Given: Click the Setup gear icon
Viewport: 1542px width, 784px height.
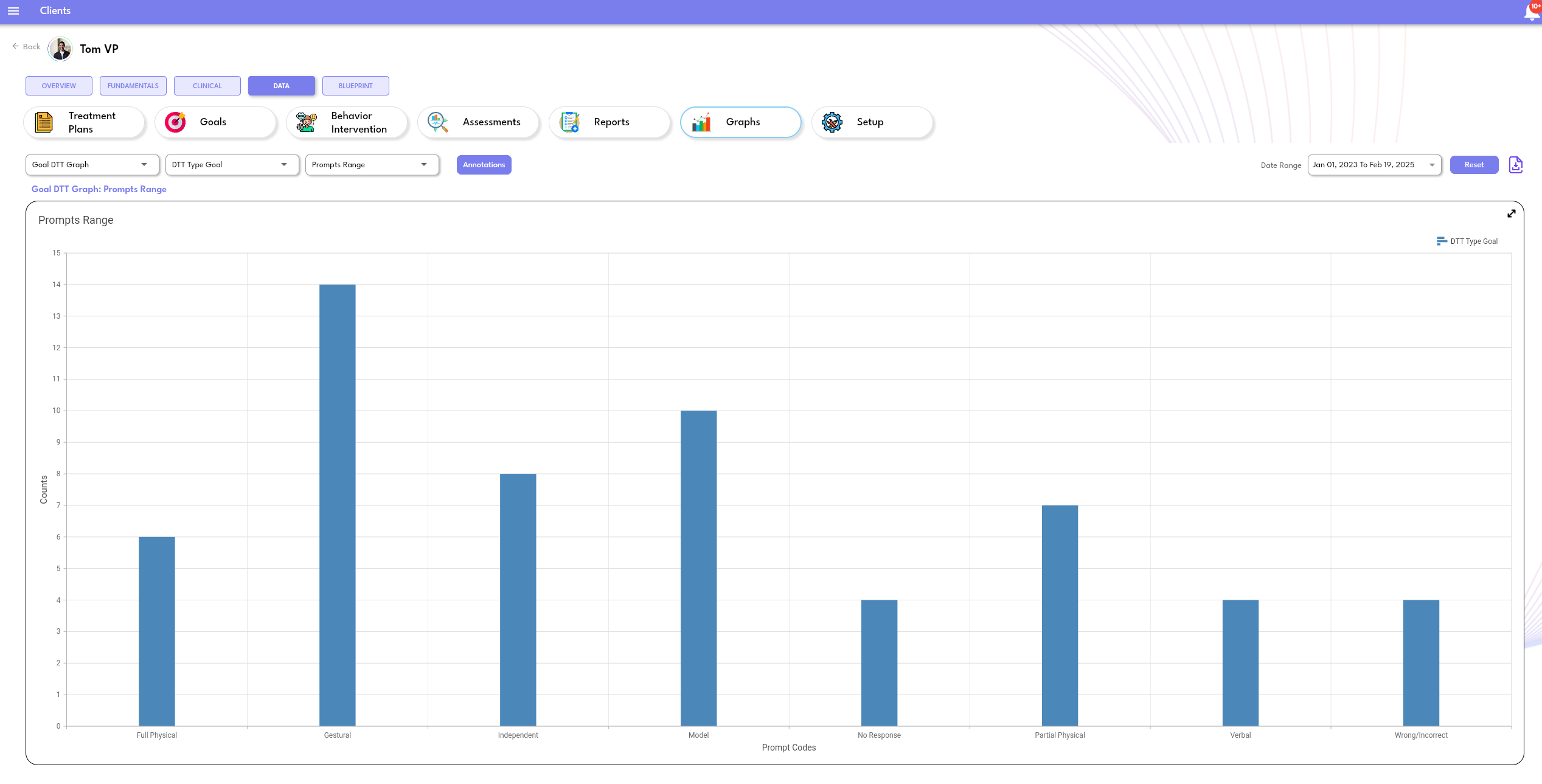Looking at the screenshot, I should click(832, 122).
